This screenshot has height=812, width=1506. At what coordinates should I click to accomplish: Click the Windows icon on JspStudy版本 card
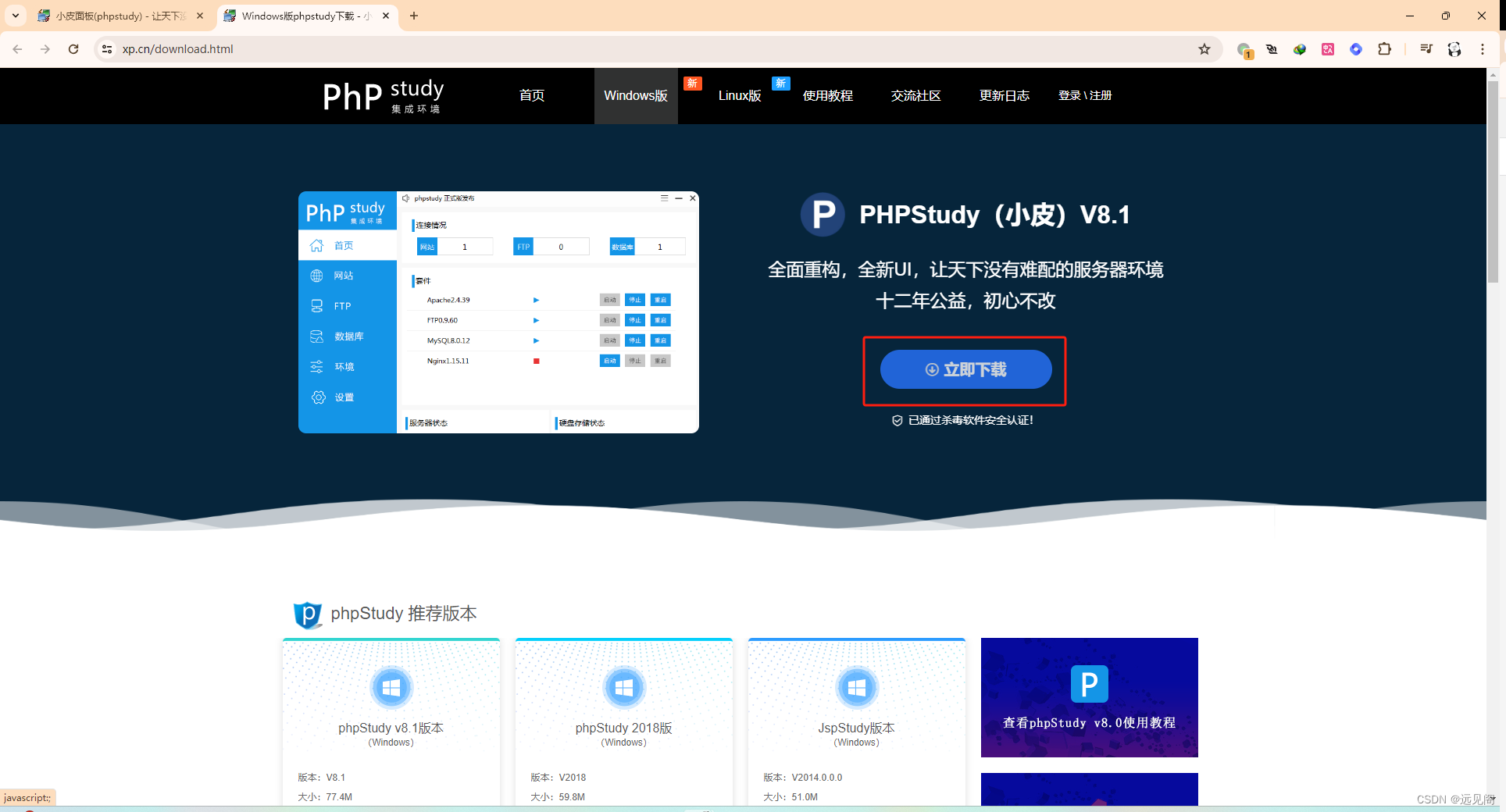(x=857, y=688)
